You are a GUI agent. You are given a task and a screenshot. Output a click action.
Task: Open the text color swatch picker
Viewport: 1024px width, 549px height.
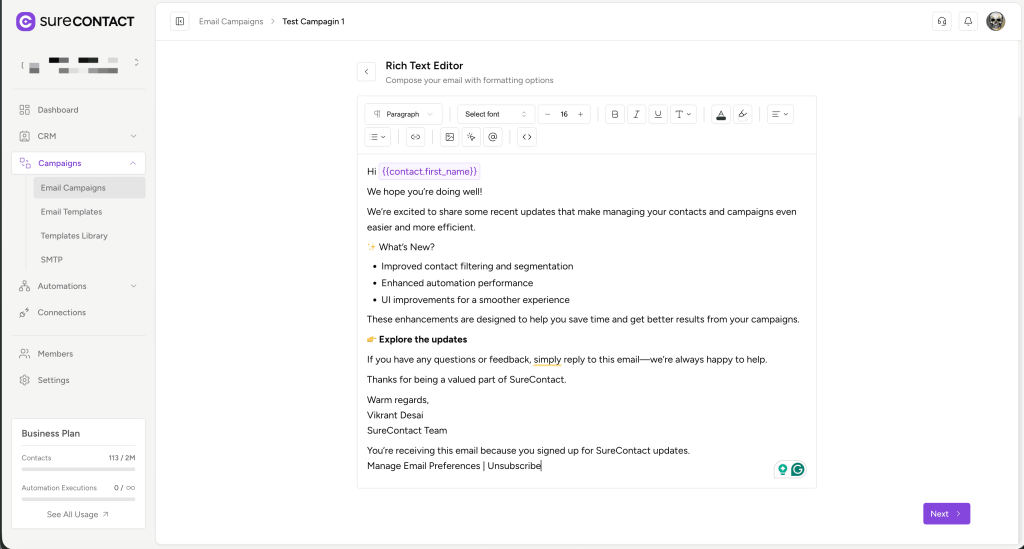720,114
